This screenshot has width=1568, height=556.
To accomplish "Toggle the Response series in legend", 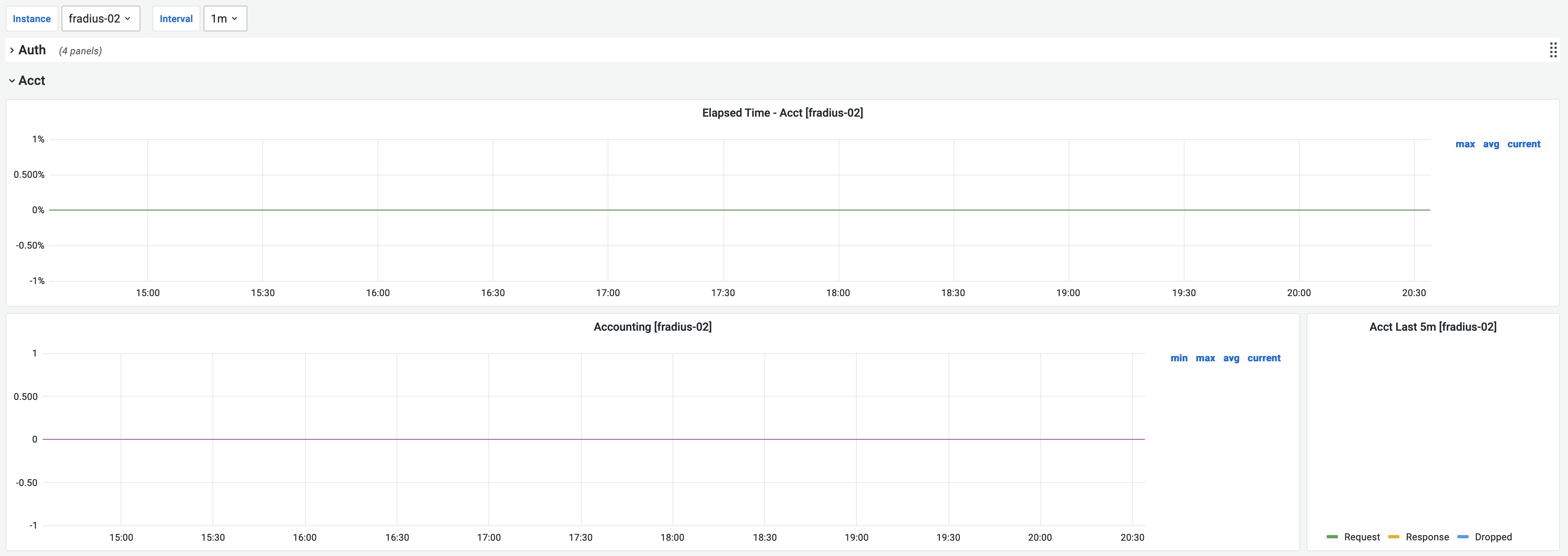I will (x=1427, y=537).
